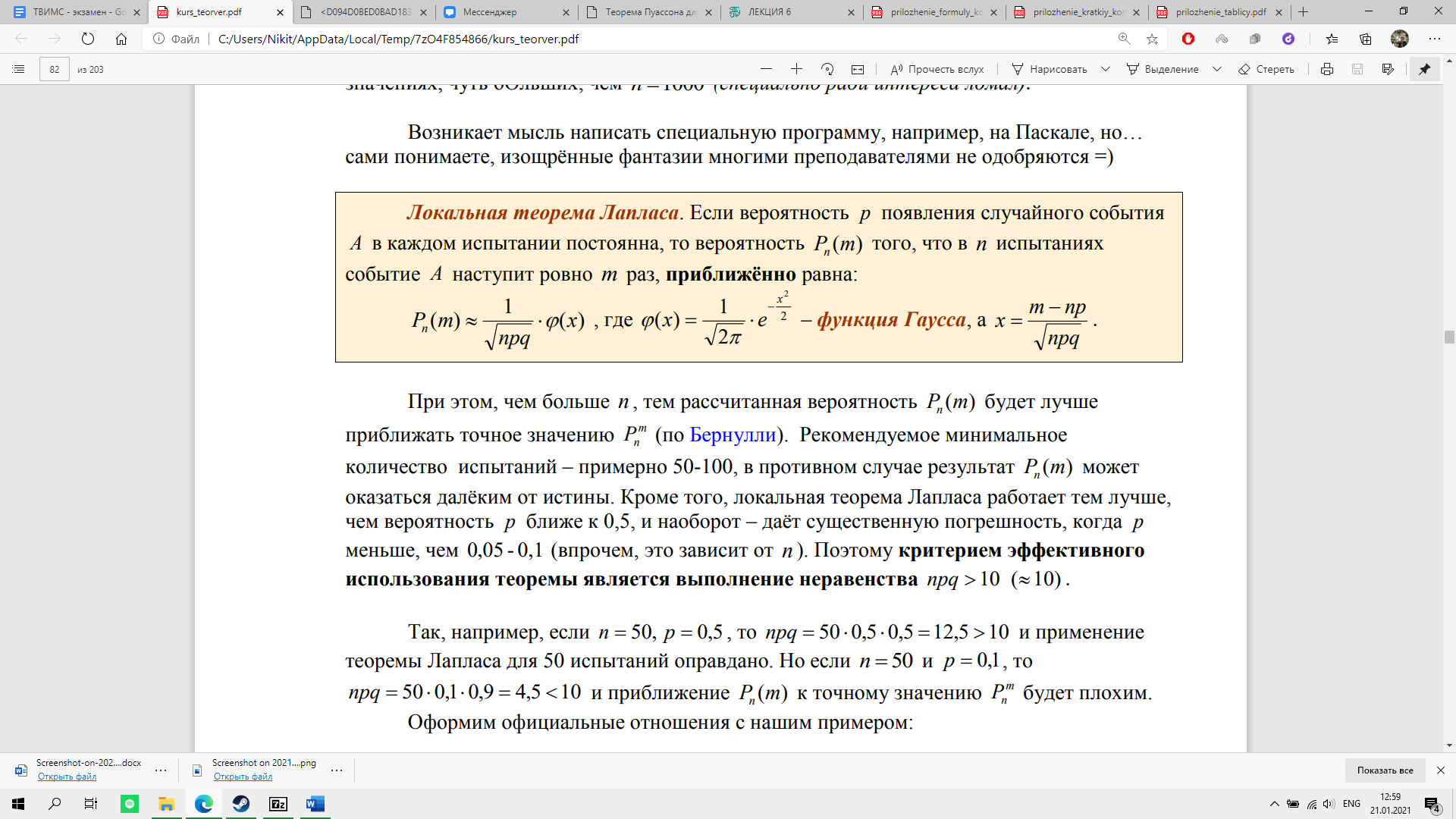Viewport: 1456px width, 819px height.
Task: Open Word from the taskbar
Action: [315, 804]
